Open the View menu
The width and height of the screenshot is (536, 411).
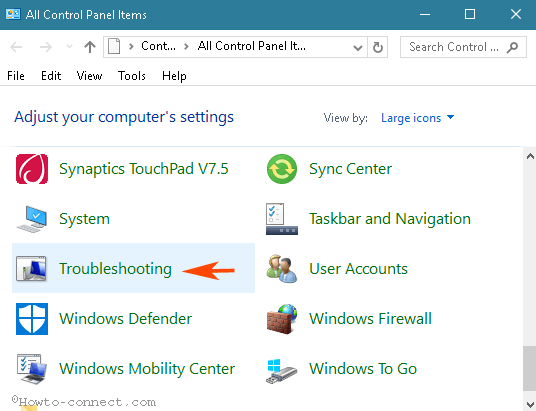[x=89, y=76]
